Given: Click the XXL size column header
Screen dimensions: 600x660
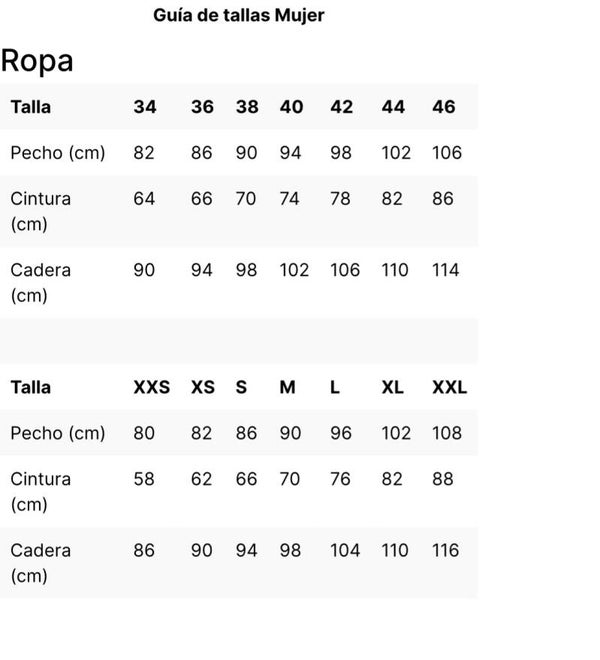Looking at the screenshot, I should (450, 387).
